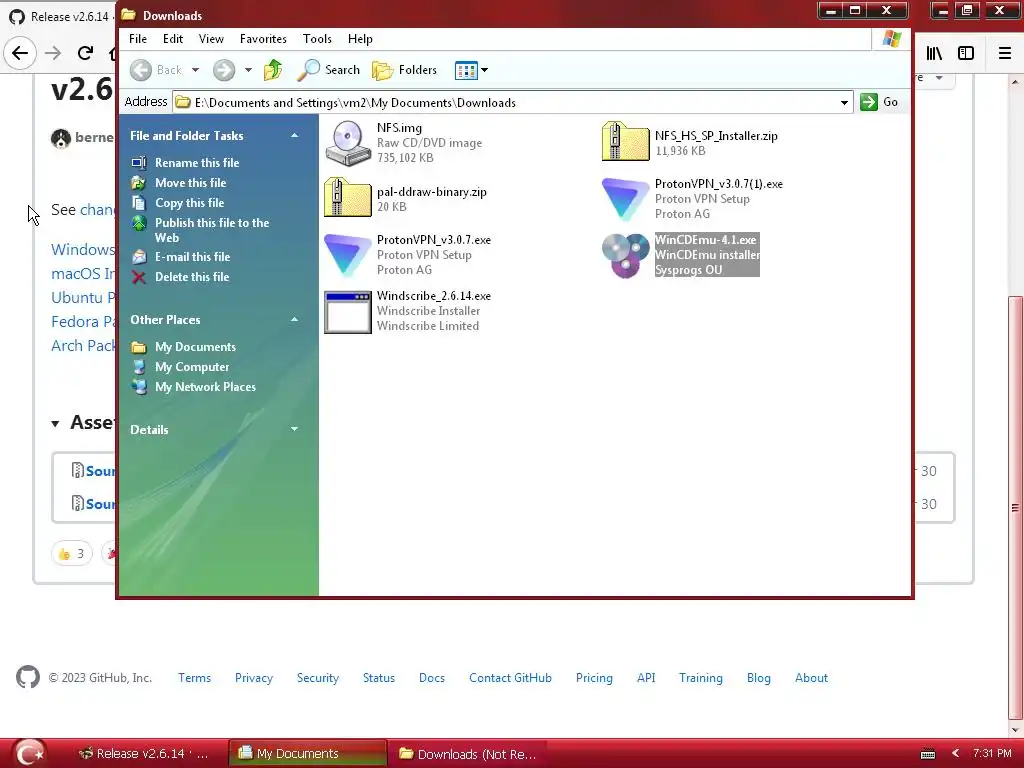Image resolution: width=1024 pixels, height=768 pixels.
Task: Click the GitHub logo in page footer
Action: pyautogui.click(x=28, y=677)
